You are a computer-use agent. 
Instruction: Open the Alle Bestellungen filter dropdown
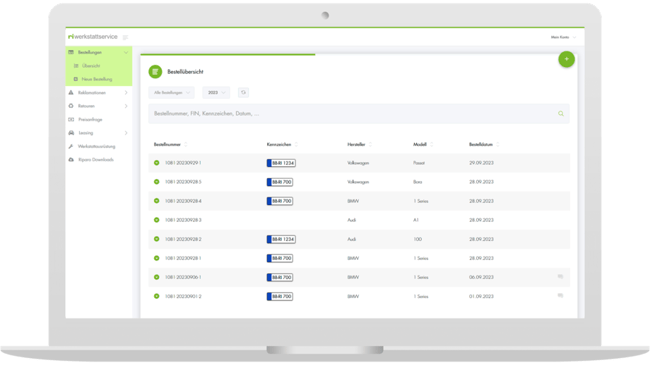pos(171,92)
